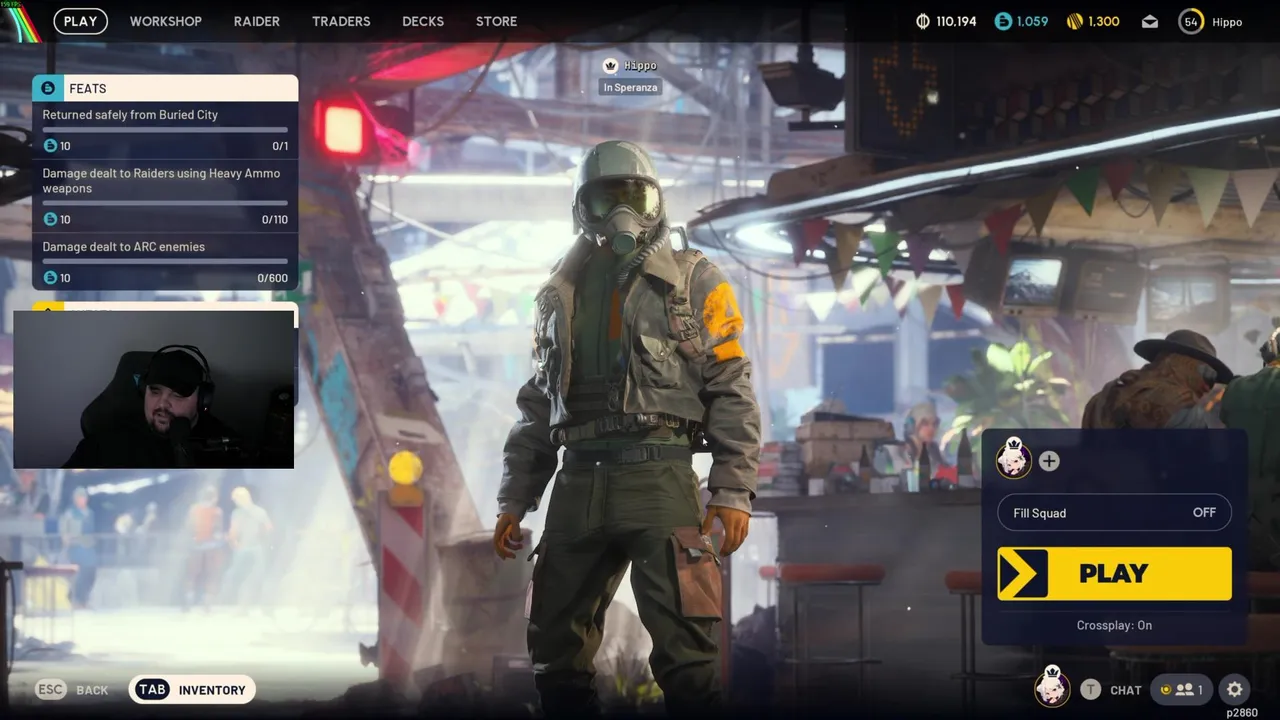The width and height of the screenshot is (1280, 720).
Task: Open the mail inbox envelope icon
Action: pyautogui.click(x=1150, y=21)
